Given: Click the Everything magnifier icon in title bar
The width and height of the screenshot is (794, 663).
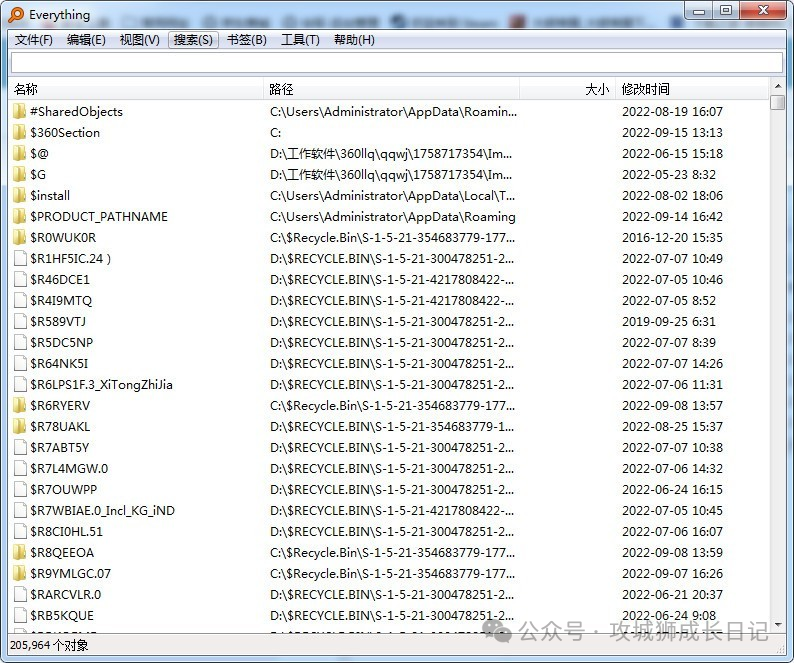Looking at the screenshot, I should pos(16,15).
